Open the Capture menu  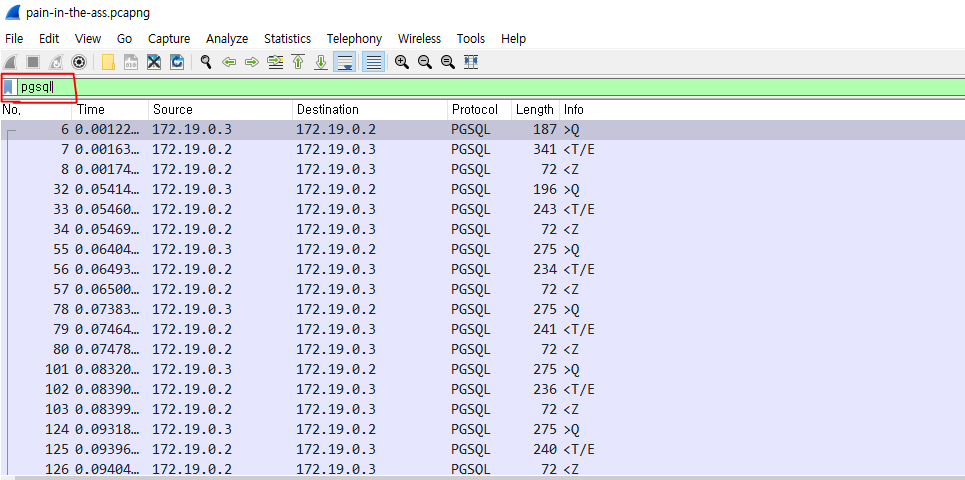click(169, 39)
